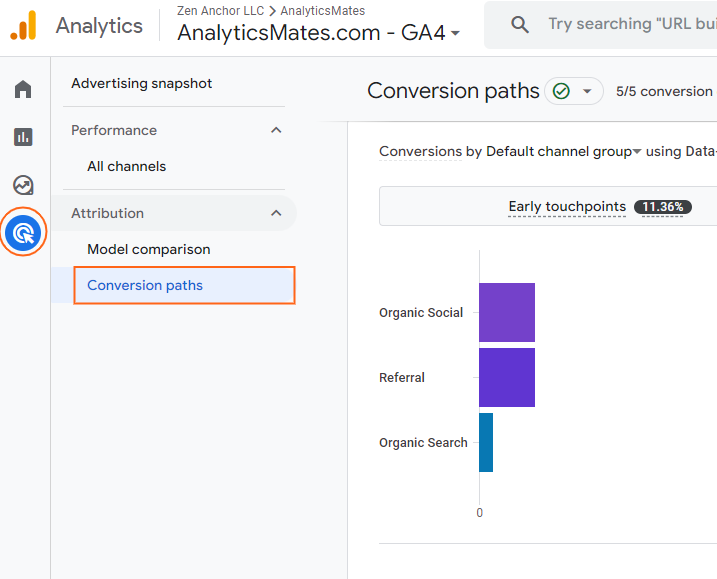Open the Default channel group dropdown
The width and height of the screenshot is (717, 579).
point(563,151)
